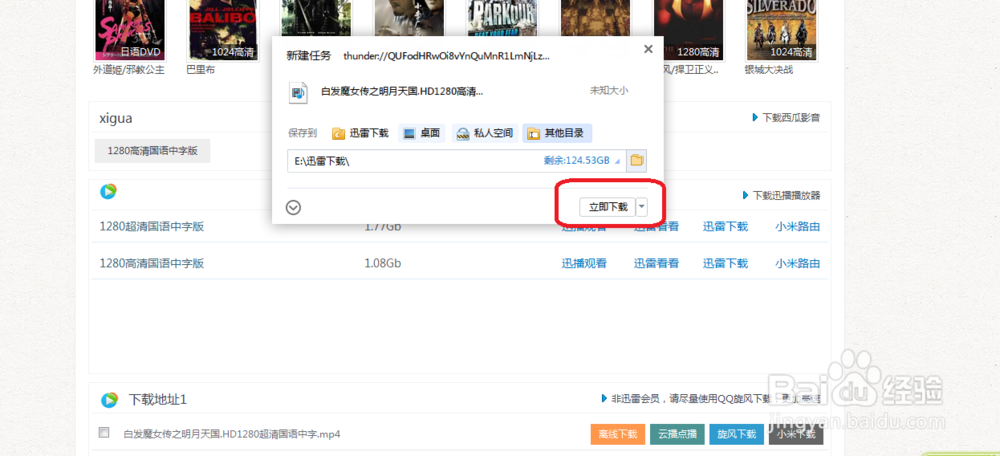Select 迅雷下载 save location
Screen dimensions: 1000x456
click(x=360, y=133)
